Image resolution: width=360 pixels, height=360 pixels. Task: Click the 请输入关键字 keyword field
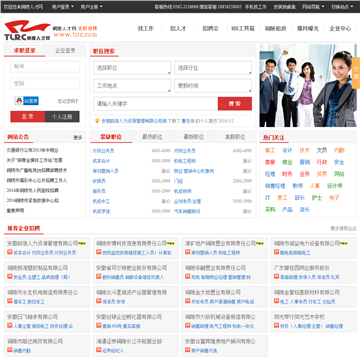pyautogui.click(x=156, y=104)
